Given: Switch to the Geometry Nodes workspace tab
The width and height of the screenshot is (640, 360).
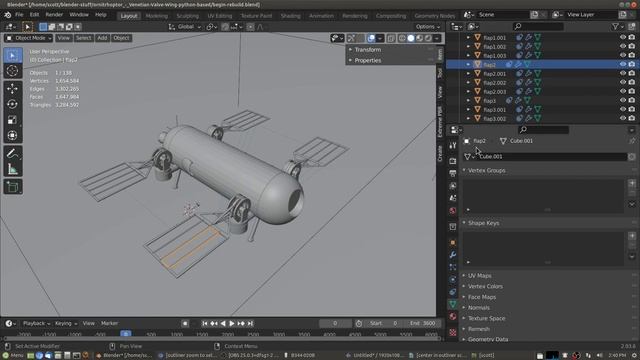Looking at the screenshot, I should (434, 16).
